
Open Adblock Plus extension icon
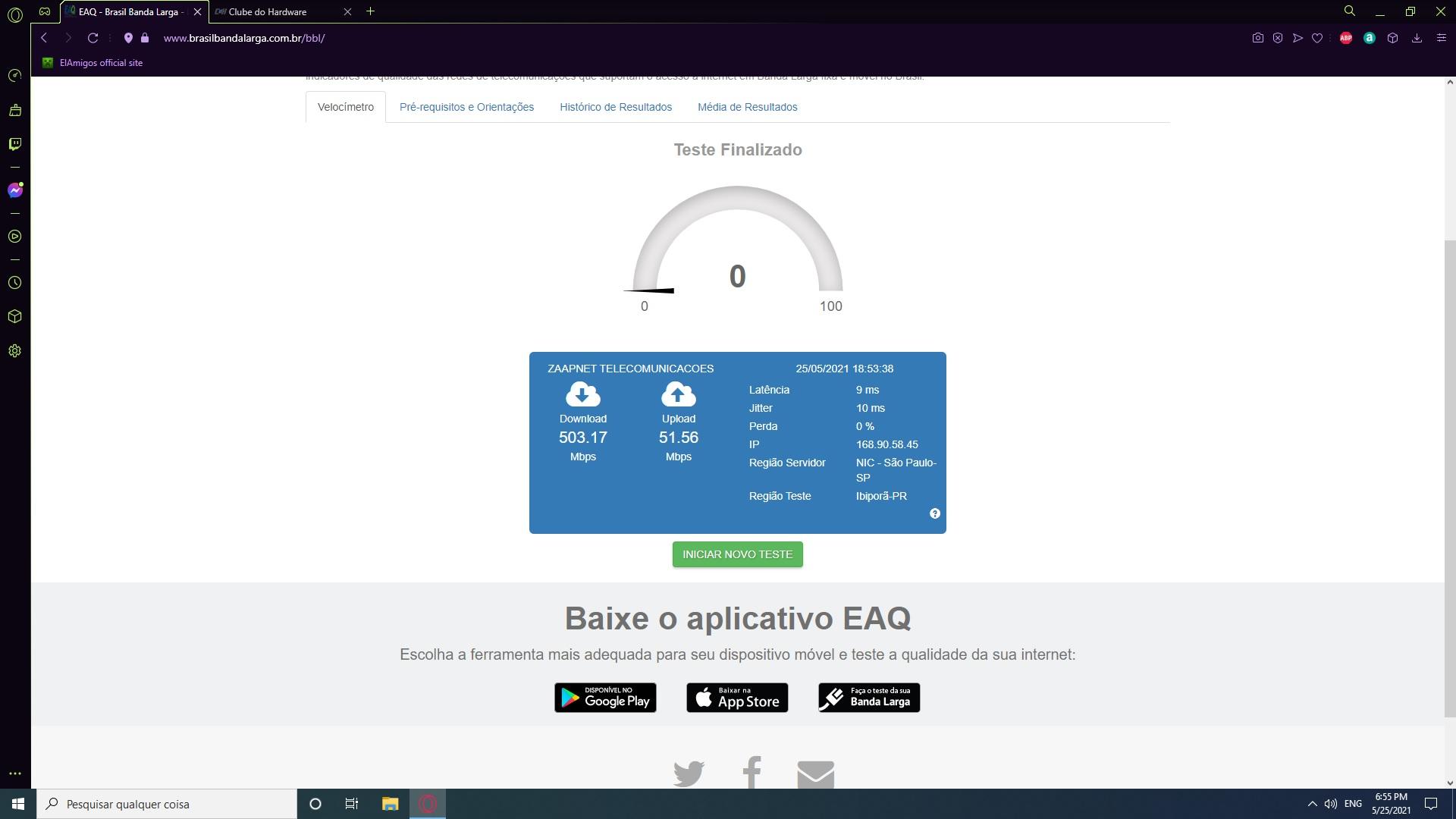[x=1346, y=38]
